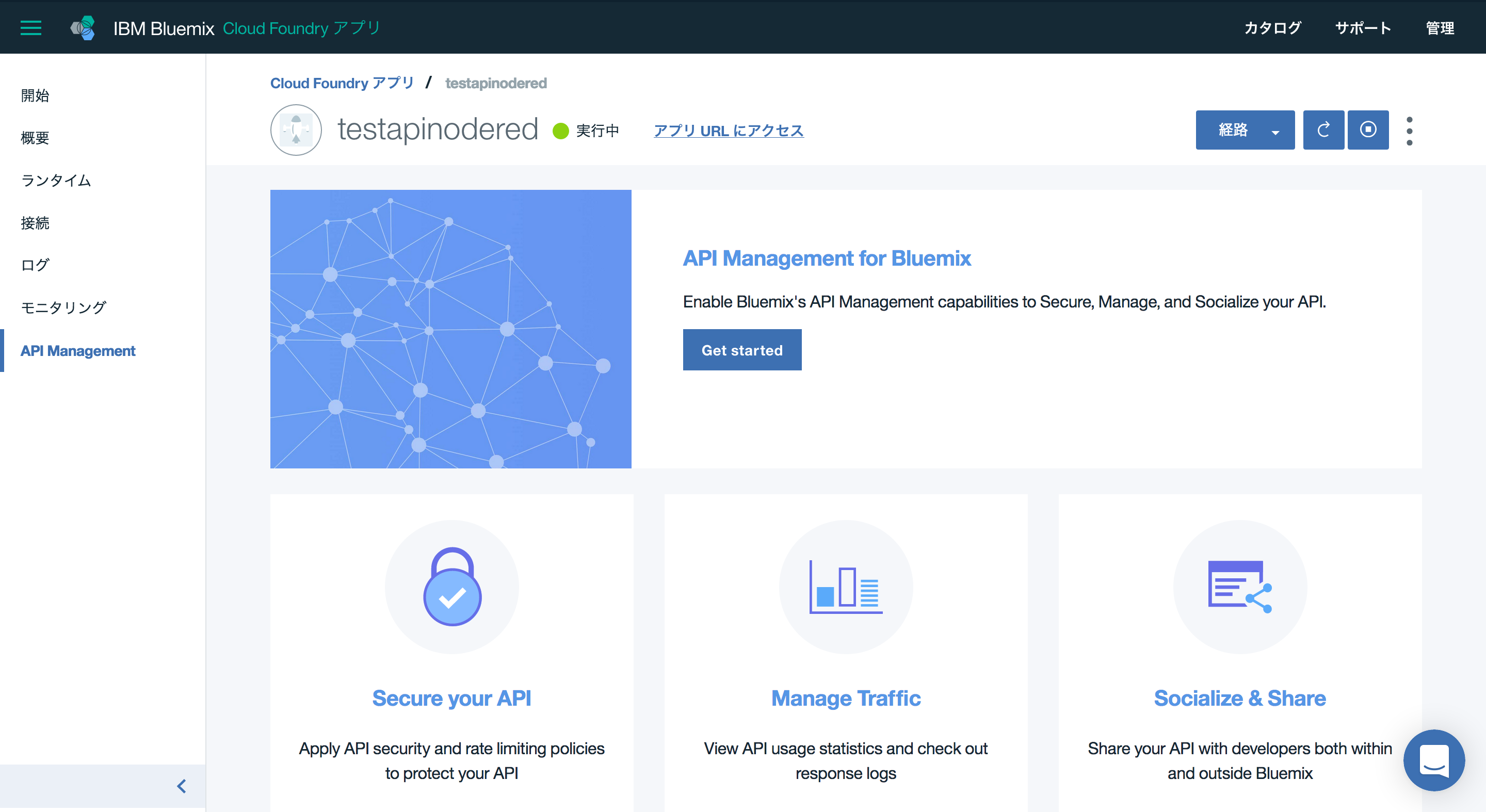Click the IBM Bluemix header text
This screenshot has height=812, width=1486.
point(164,28)
